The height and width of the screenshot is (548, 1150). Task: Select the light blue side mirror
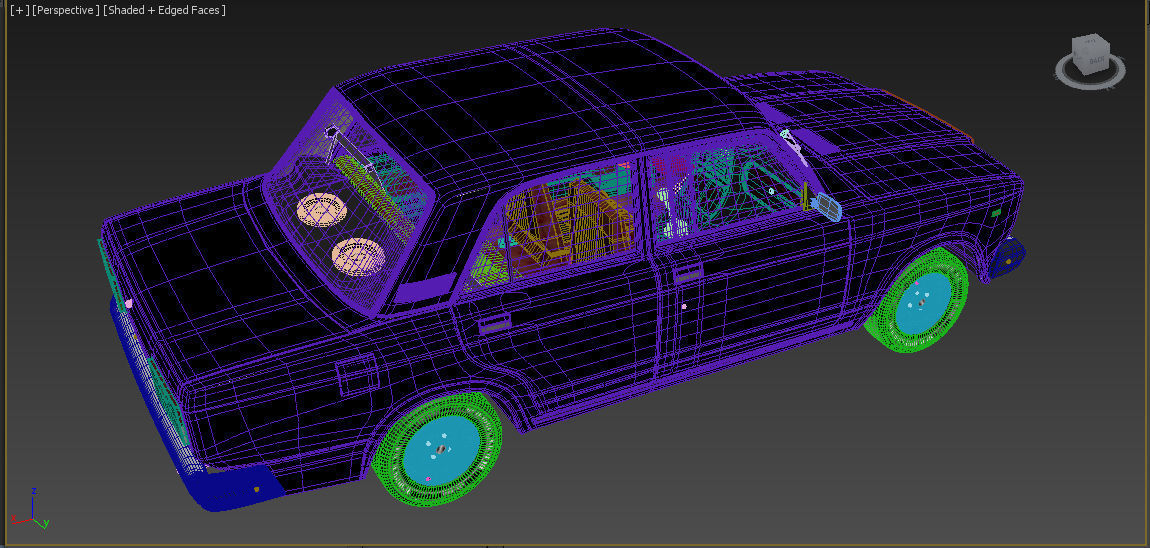829,207
